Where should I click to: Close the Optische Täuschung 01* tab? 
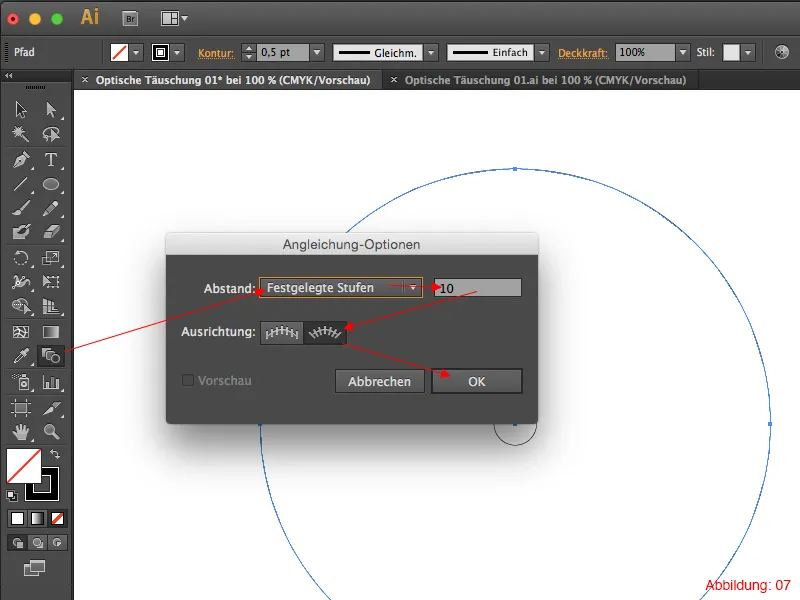[85, 80]
